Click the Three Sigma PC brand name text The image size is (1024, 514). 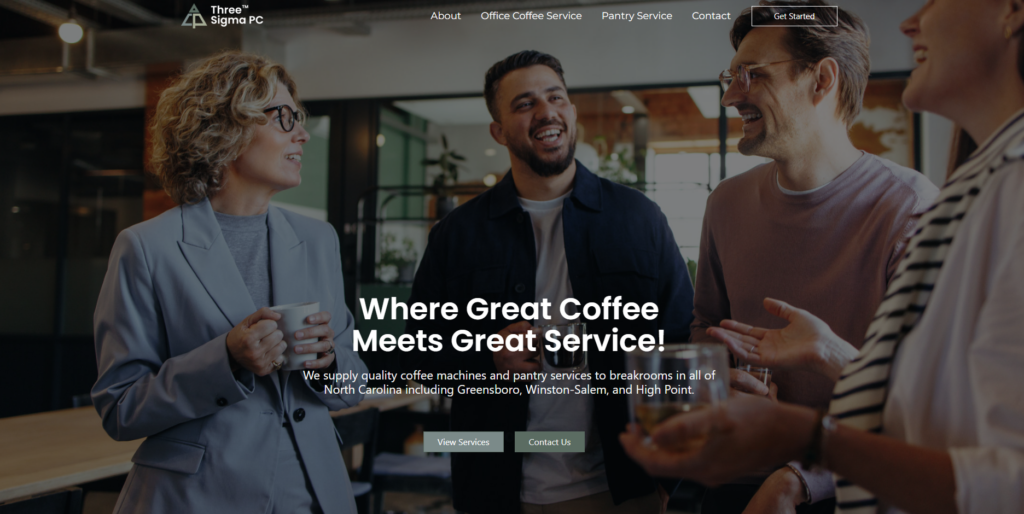[x=236, y=15]
